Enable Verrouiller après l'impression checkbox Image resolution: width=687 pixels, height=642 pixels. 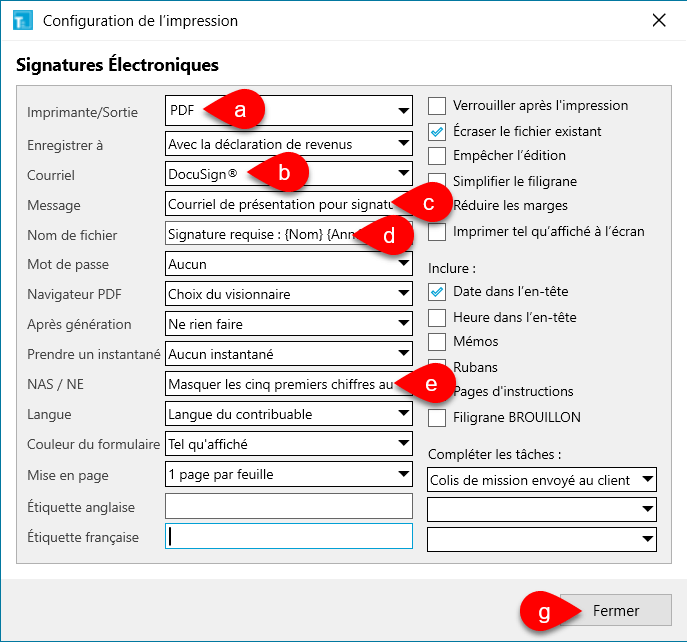[437, 106]
